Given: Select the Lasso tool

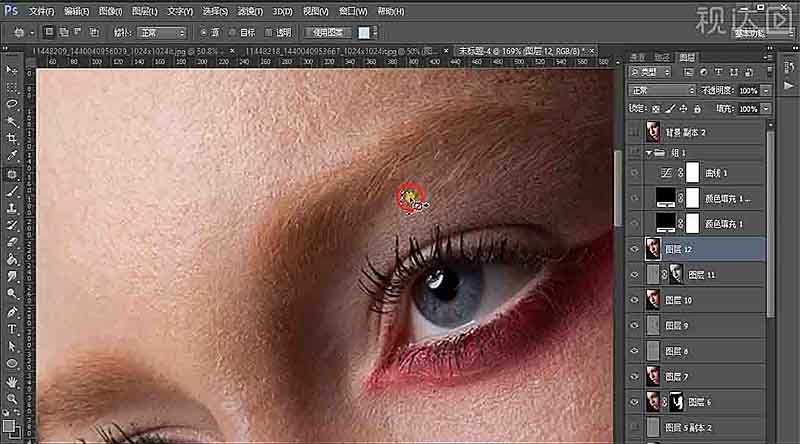Looking at the screenshot, I should (12, 104).
